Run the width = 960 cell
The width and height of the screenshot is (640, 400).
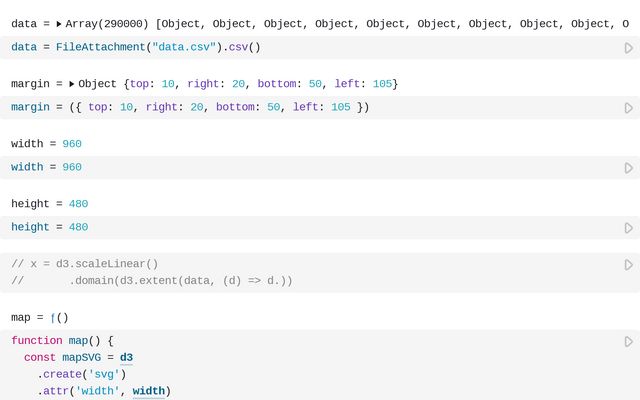click(x=628, y=168)
